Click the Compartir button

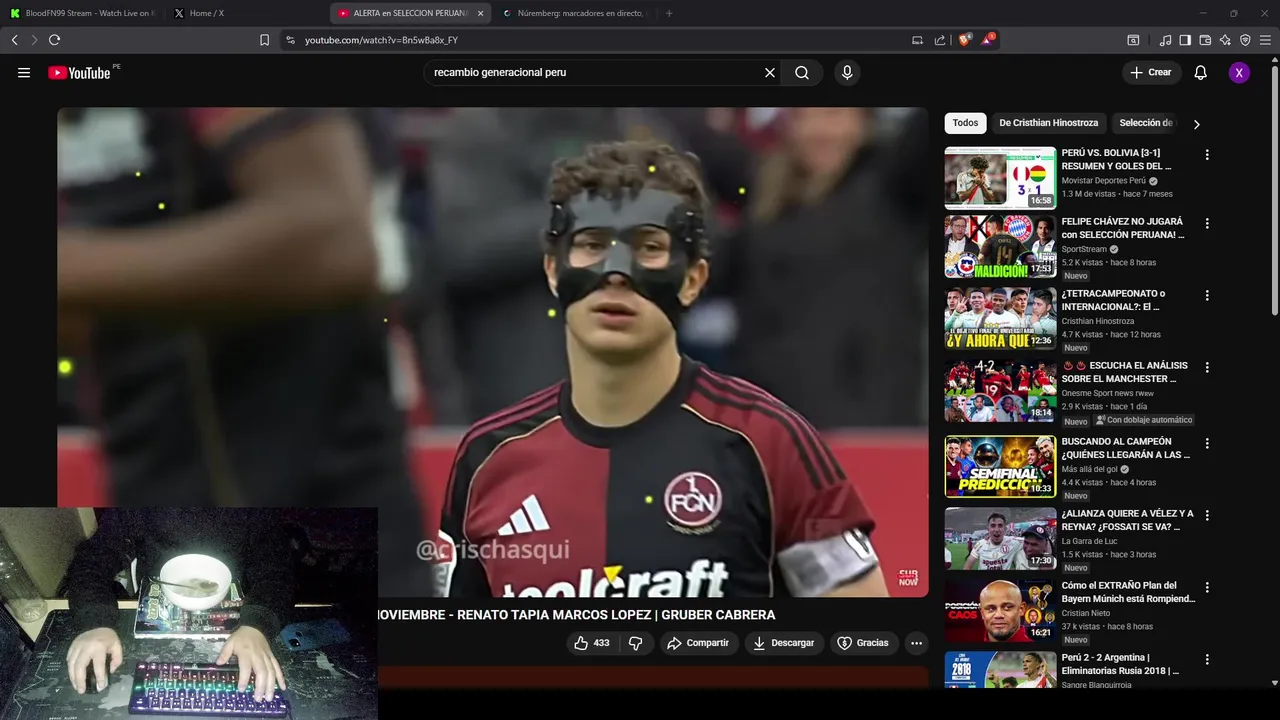(699, 643)
